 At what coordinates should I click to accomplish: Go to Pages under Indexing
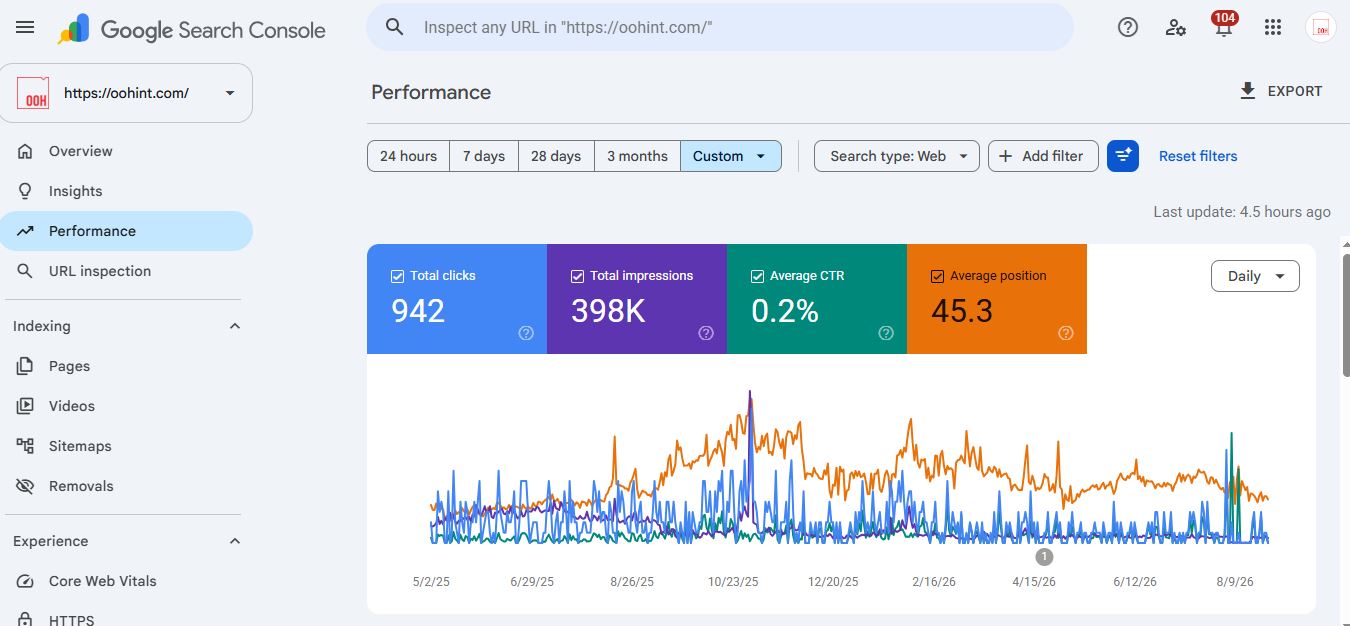pyautogui.click(x=126, y=366)
